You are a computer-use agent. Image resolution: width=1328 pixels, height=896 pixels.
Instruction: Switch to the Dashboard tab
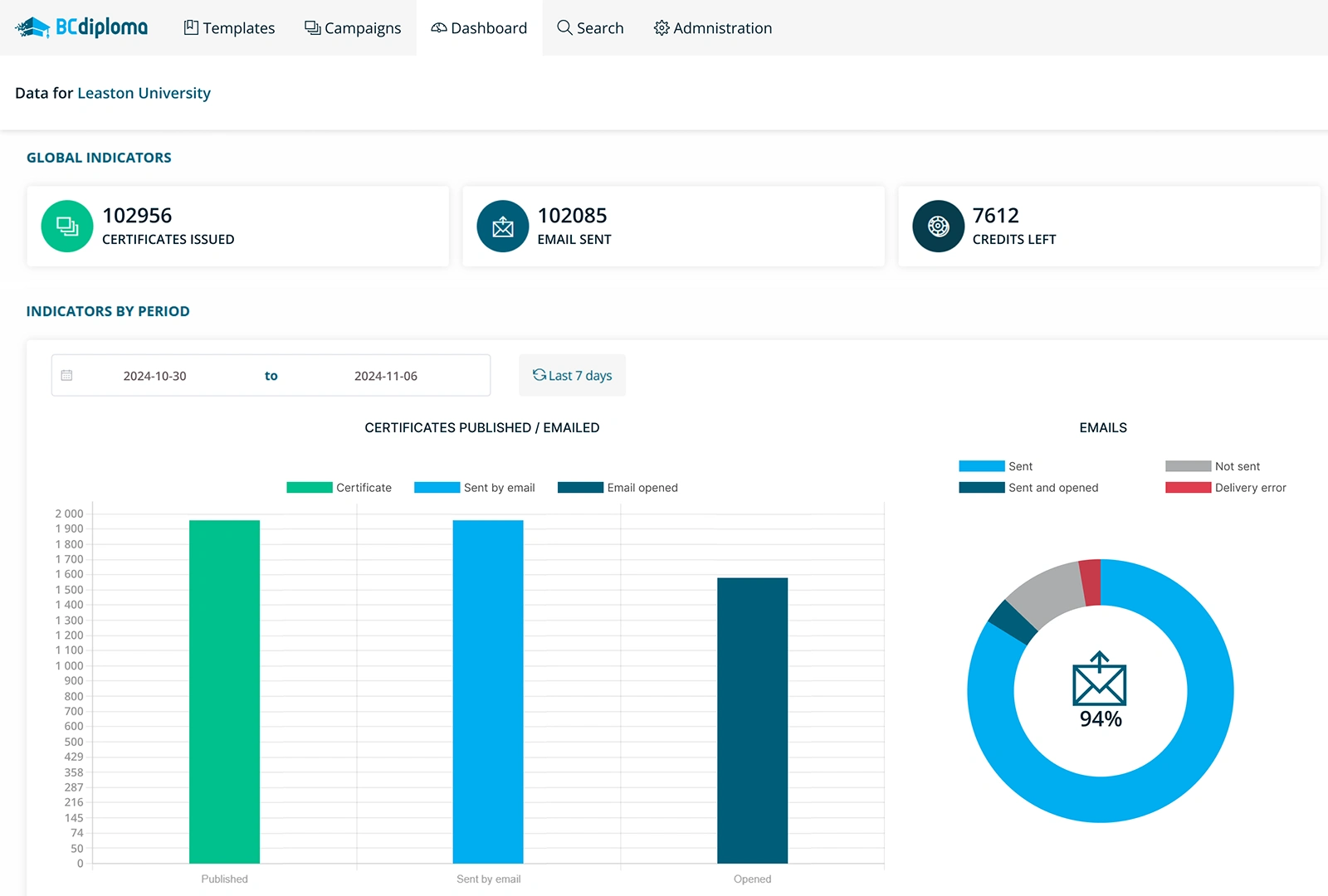coord(479,27)
